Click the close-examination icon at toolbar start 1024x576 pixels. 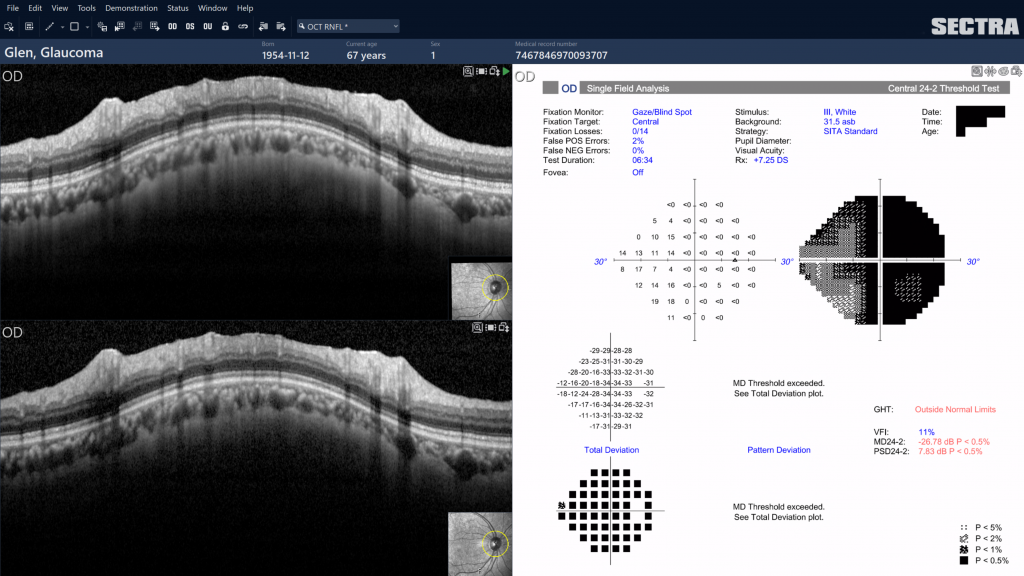click(9, 26)
